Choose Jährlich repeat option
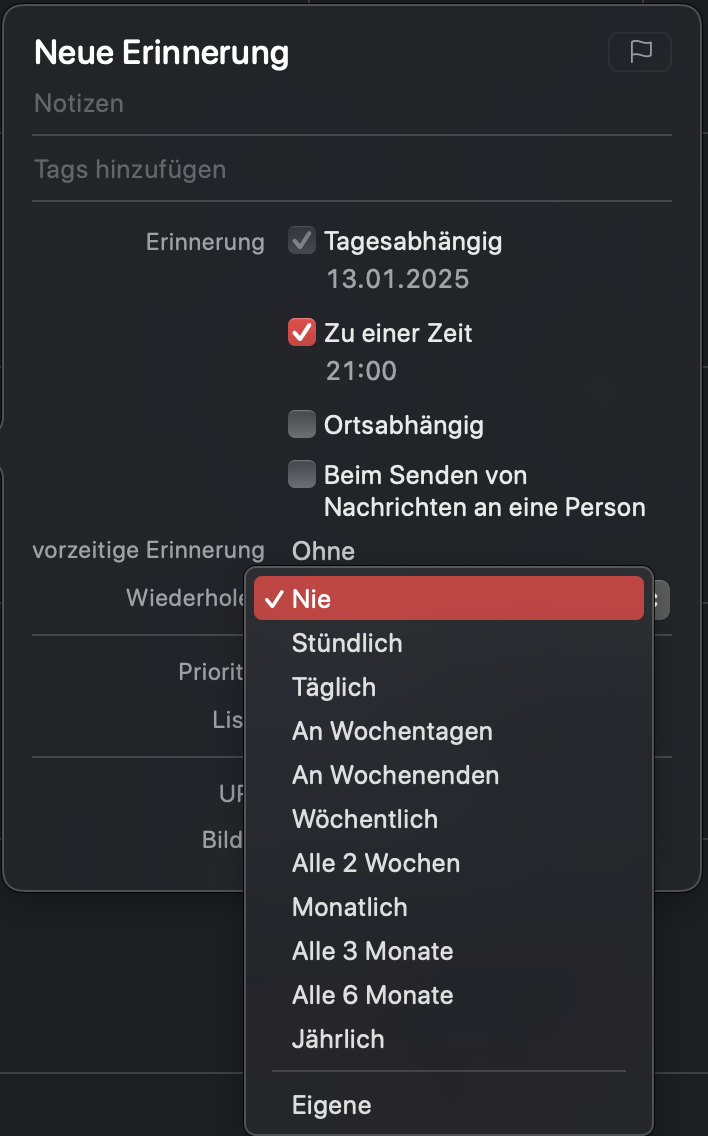708x1136 pixels. point(338,1039)
